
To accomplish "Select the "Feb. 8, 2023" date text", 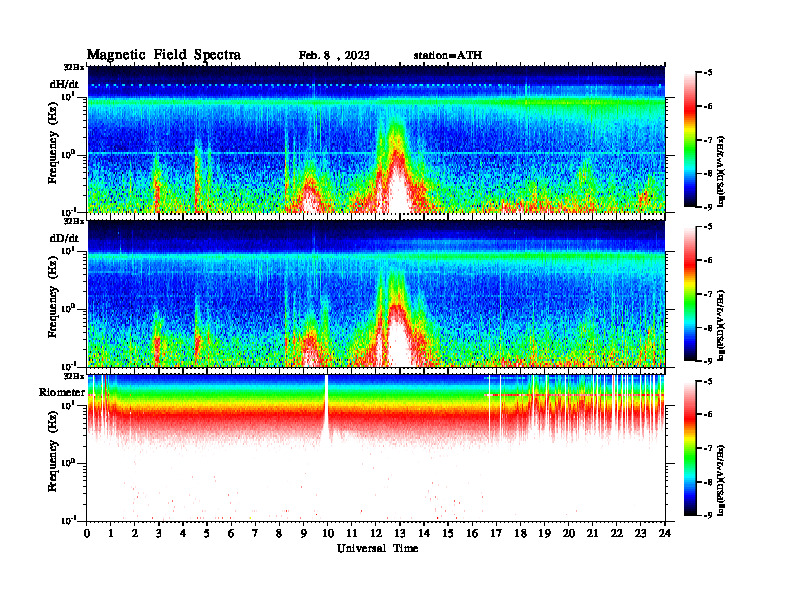I will pyautogui.click(x=334, y=56).
